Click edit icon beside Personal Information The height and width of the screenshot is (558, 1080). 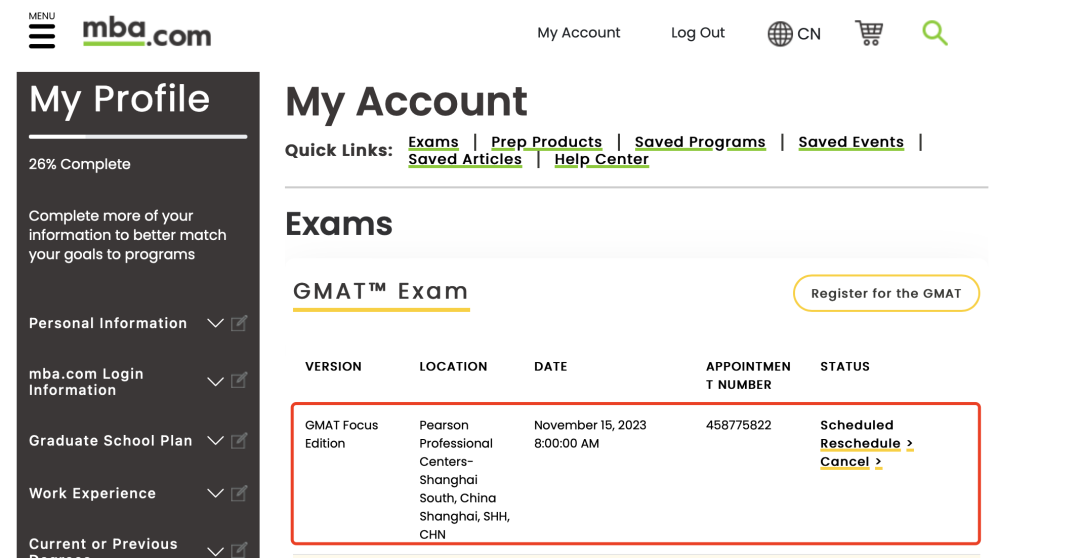239,323
